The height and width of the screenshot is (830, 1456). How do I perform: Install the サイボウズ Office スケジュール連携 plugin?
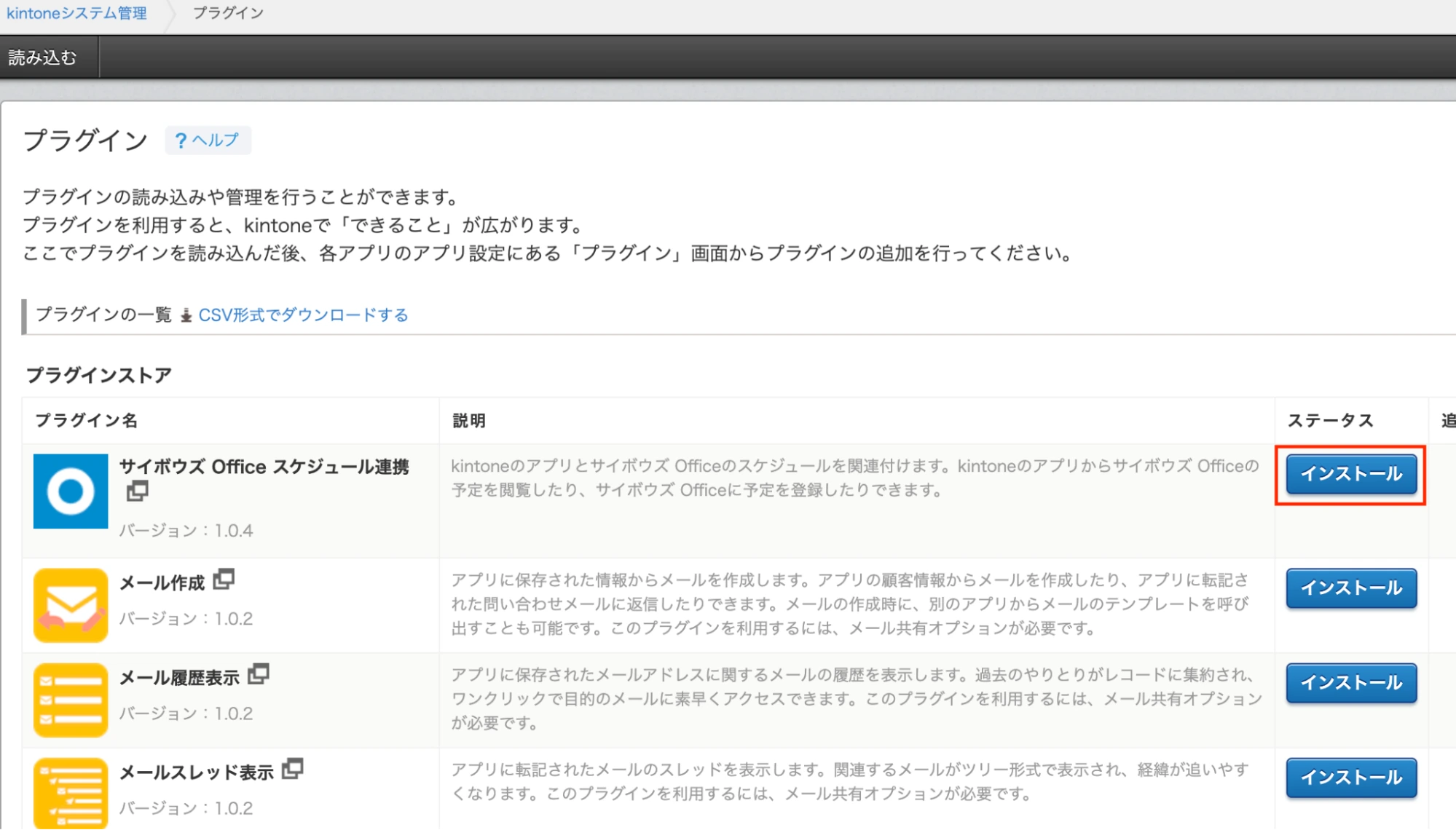tap(1351, 474)
